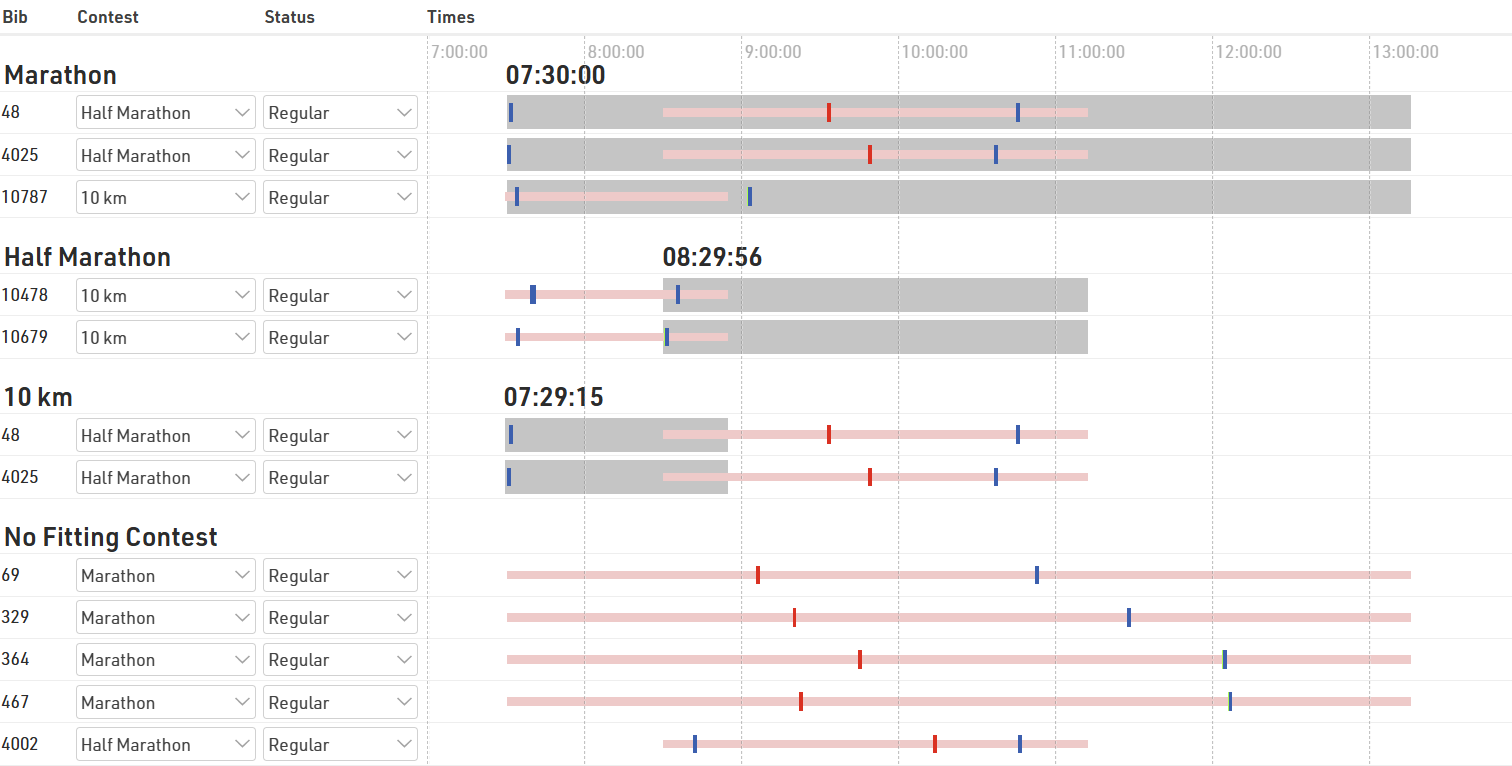Open the Contest dropdown for bib 10787
This screenshot has width=1512, height=766.
tap(166, 197)
